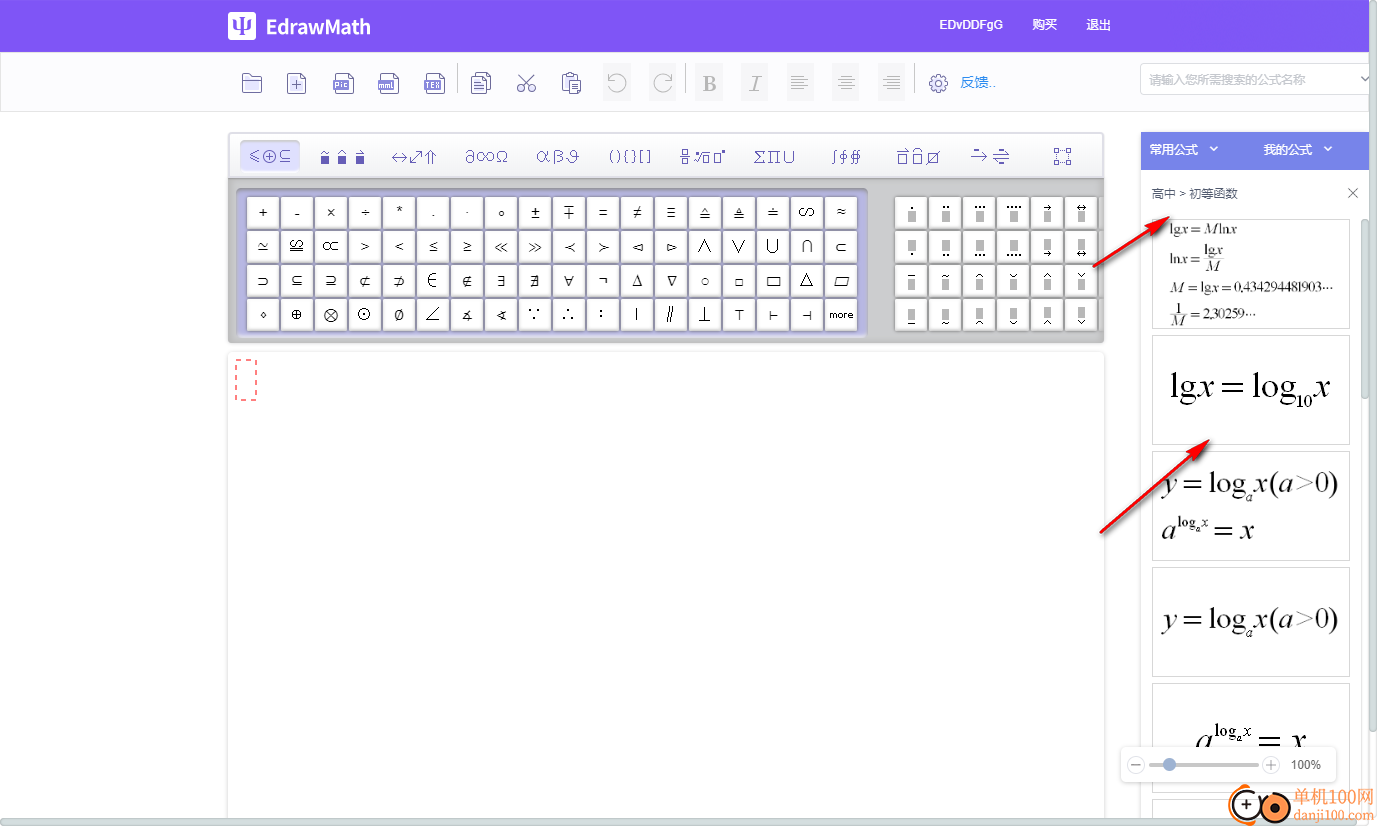This screenshot has width=1377, height=826.
Task: Toggle bold formatting
Action: 709,83
